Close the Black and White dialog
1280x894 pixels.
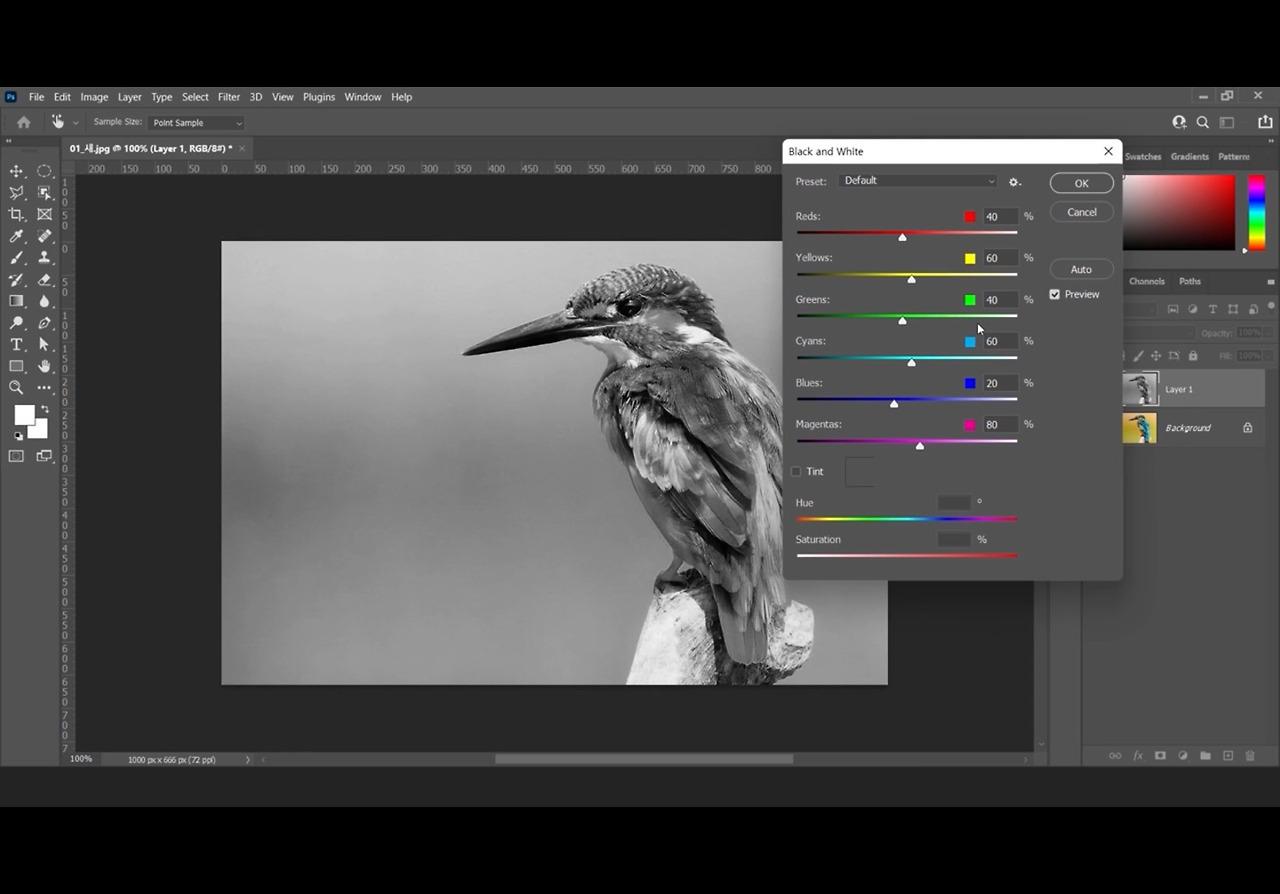(1108, 151)
